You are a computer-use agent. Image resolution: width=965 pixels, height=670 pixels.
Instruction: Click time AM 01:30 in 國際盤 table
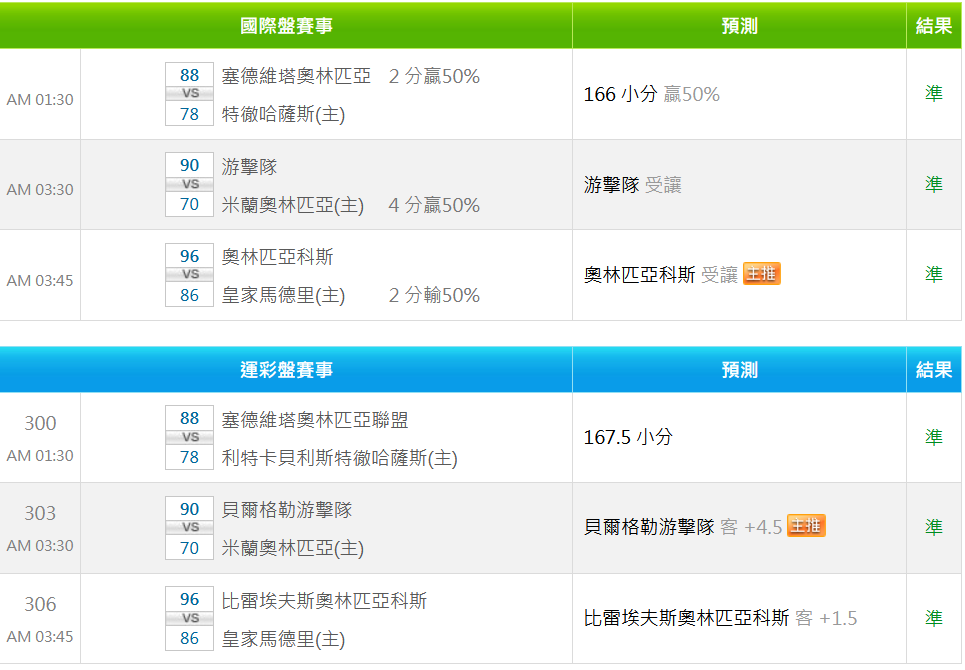tap(40, 100)
